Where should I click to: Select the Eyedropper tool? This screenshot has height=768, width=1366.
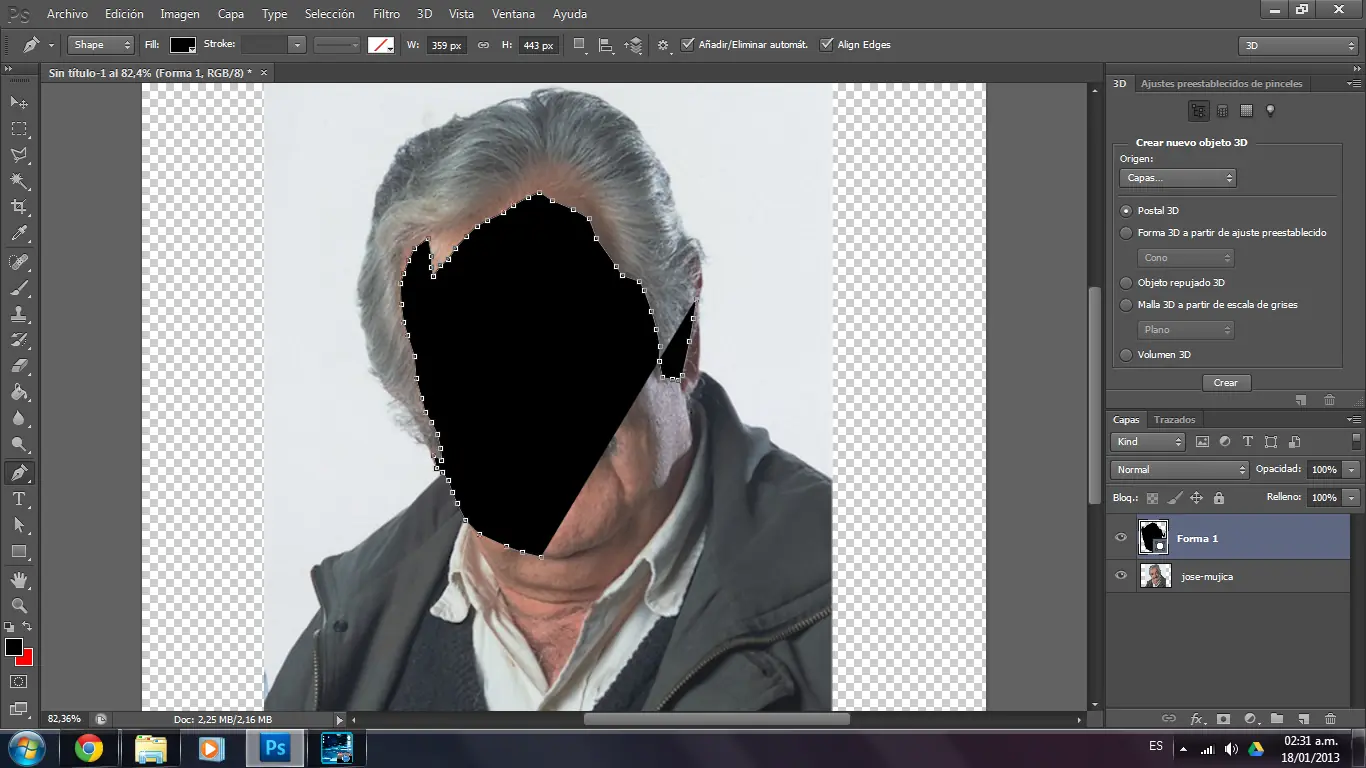[19, 234]
